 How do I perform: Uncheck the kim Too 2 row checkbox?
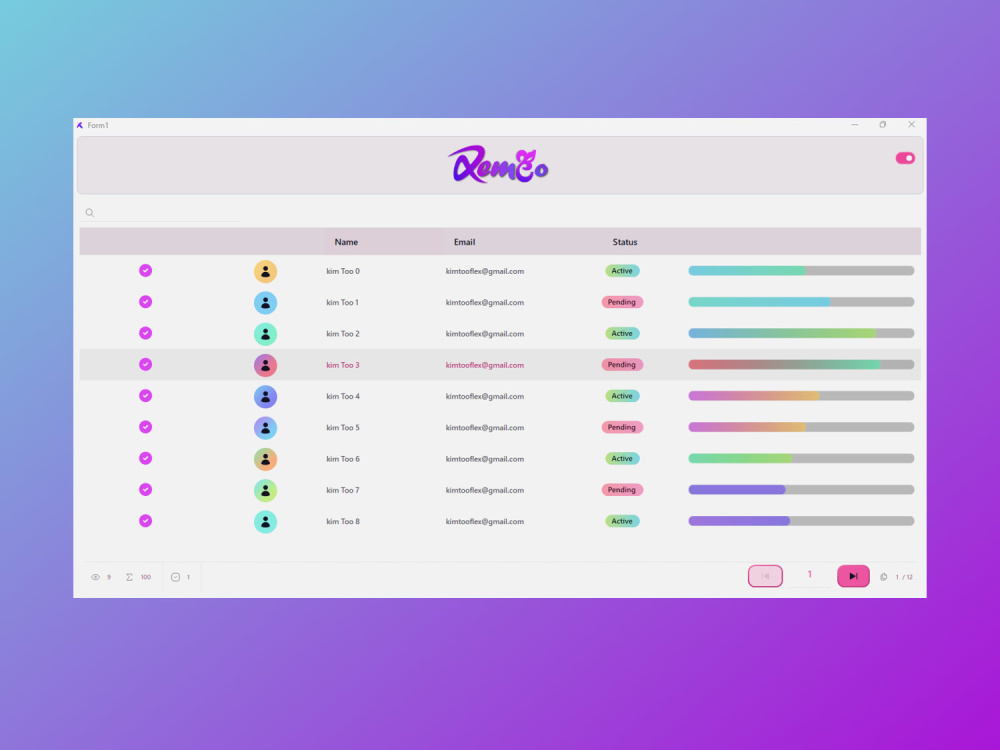coord(145,333)
